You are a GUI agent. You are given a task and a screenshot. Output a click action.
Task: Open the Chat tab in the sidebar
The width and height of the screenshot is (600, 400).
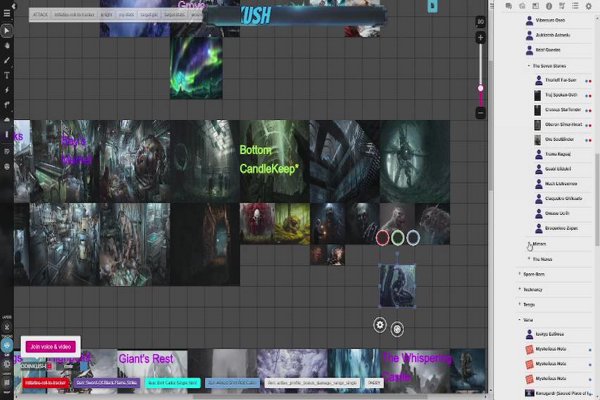tap(509, 6)
